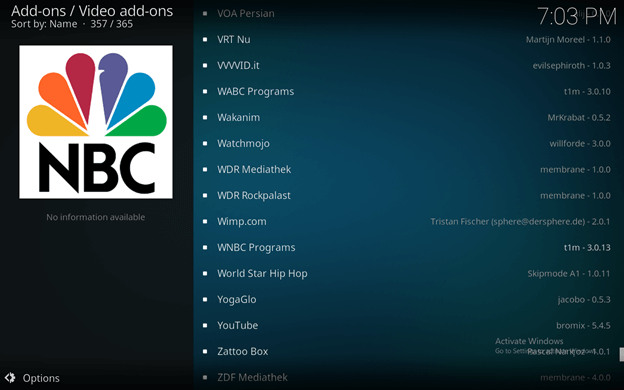Click the No information available text
624x390 pixels.
point(96,217)
